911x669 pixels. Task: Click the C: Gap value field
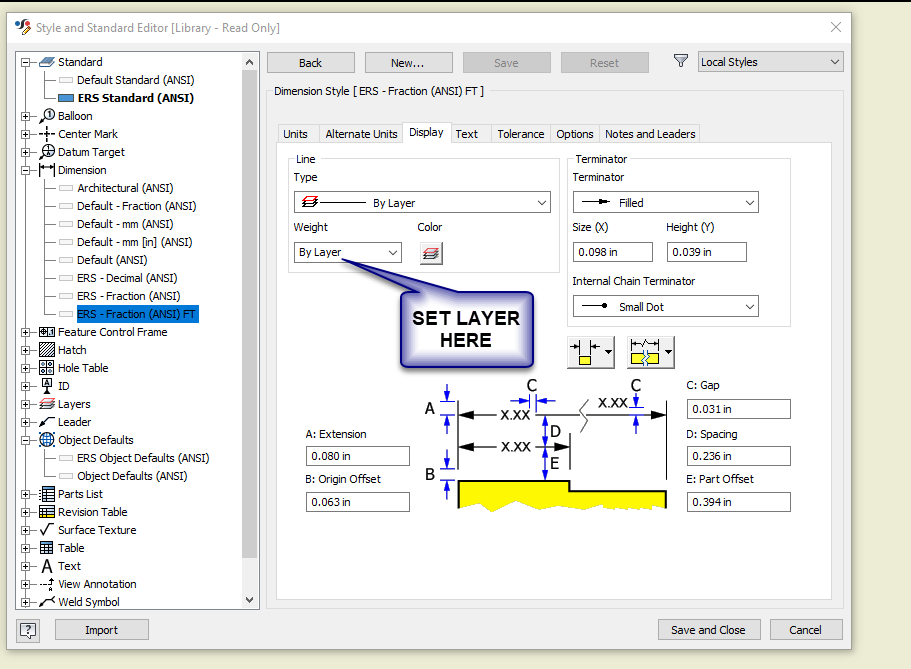tap(738, 409)
